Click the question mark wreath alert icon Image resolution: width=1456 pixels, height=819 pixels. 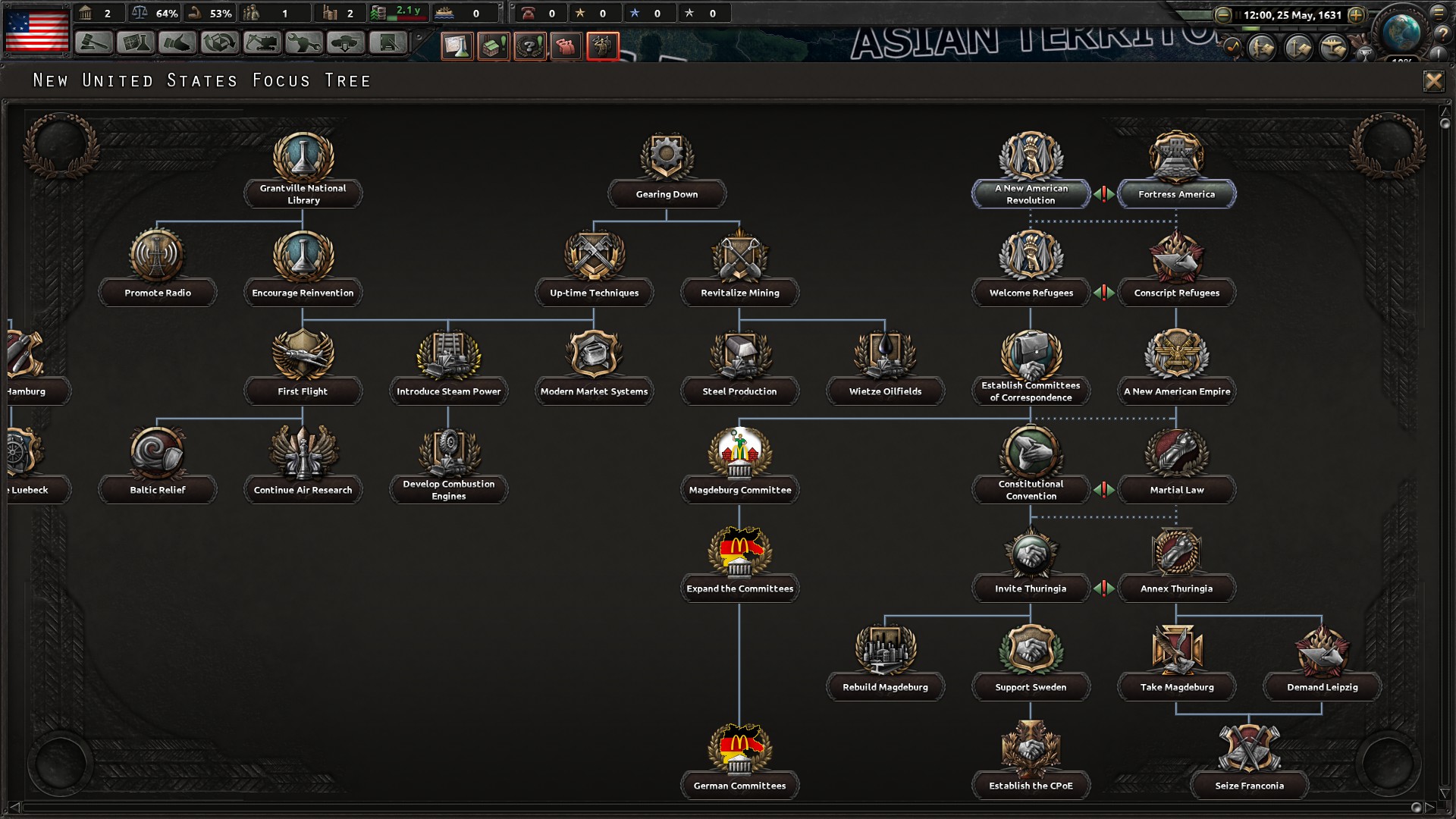tap(530, 46)
